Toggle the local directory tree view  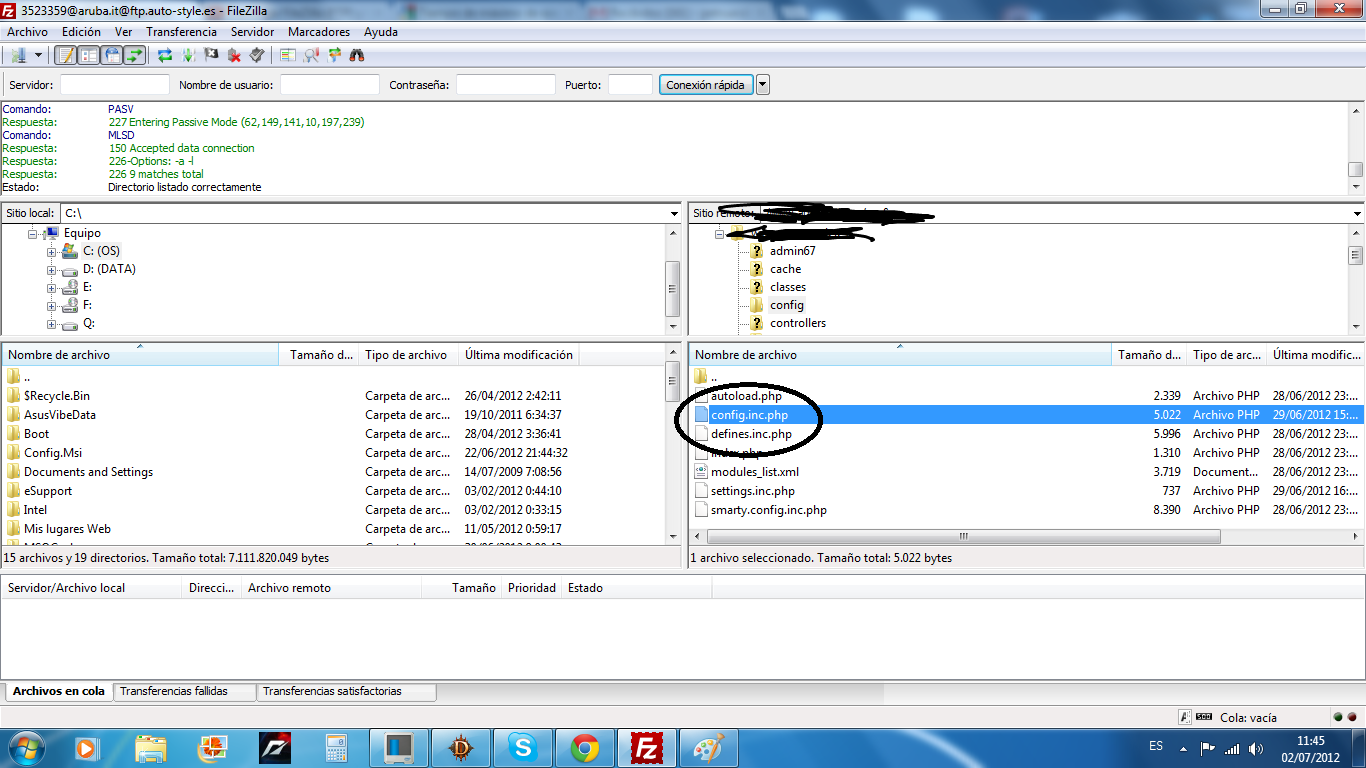88,55
